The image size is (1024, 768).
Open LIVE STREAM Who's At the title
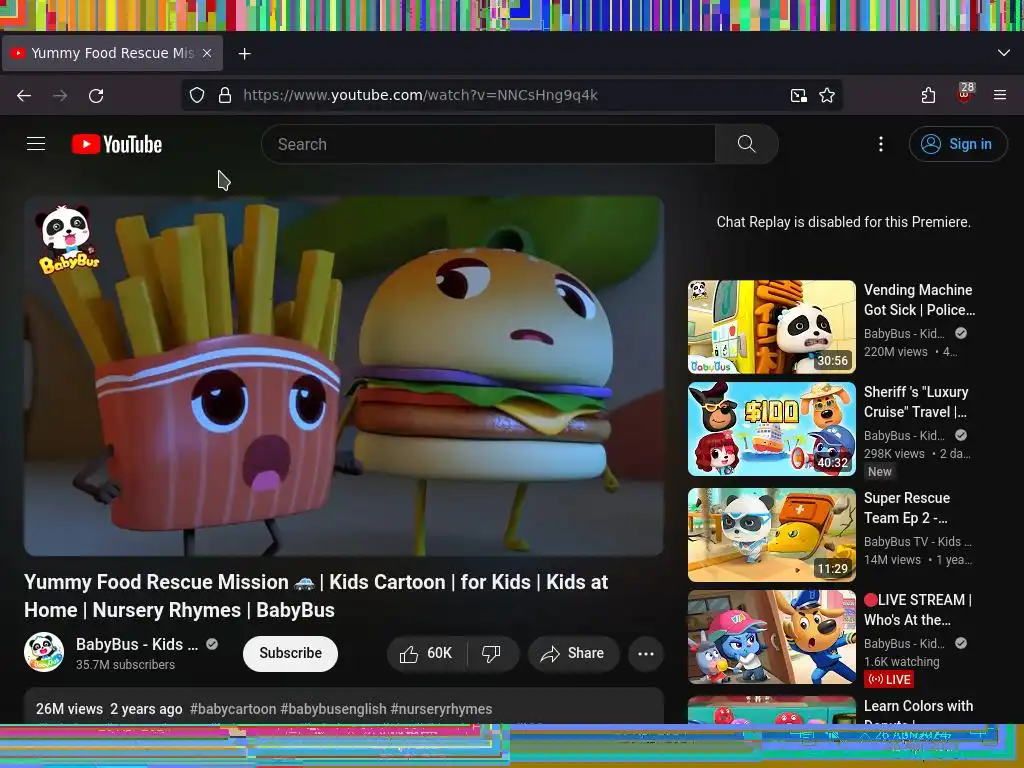[918, 609]
